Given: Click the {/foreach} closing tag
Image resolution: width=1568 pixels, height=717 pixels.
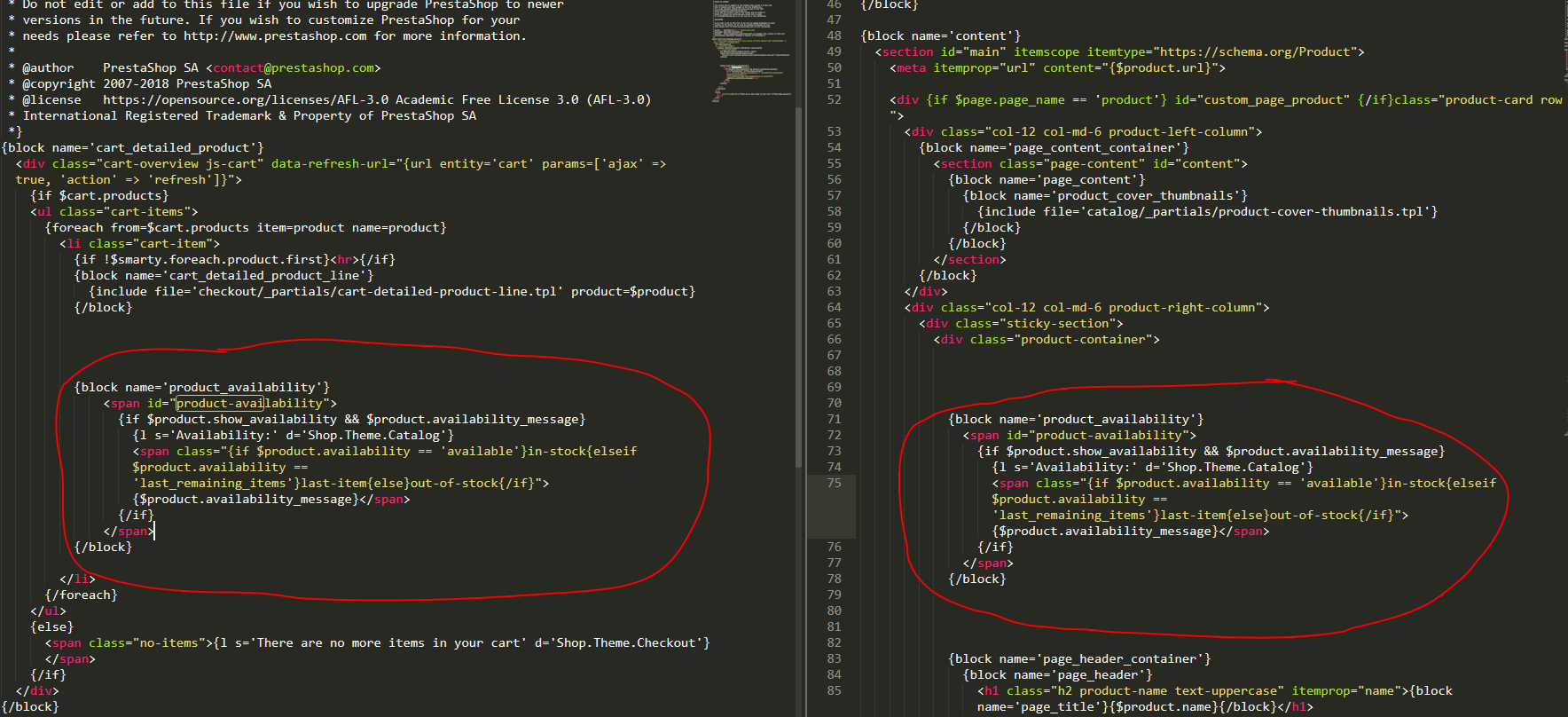Looking at the screenshot, I should [x=82, y=595].
